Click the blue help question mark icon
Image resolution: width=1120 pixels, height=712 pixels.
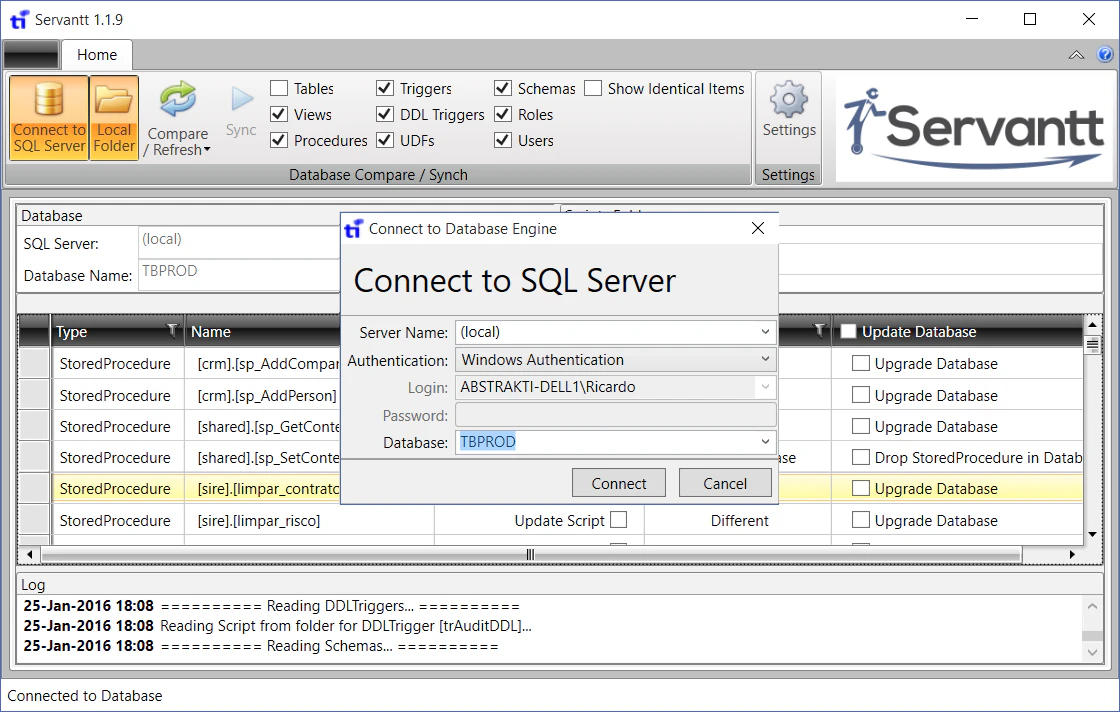click(1105, 55)
